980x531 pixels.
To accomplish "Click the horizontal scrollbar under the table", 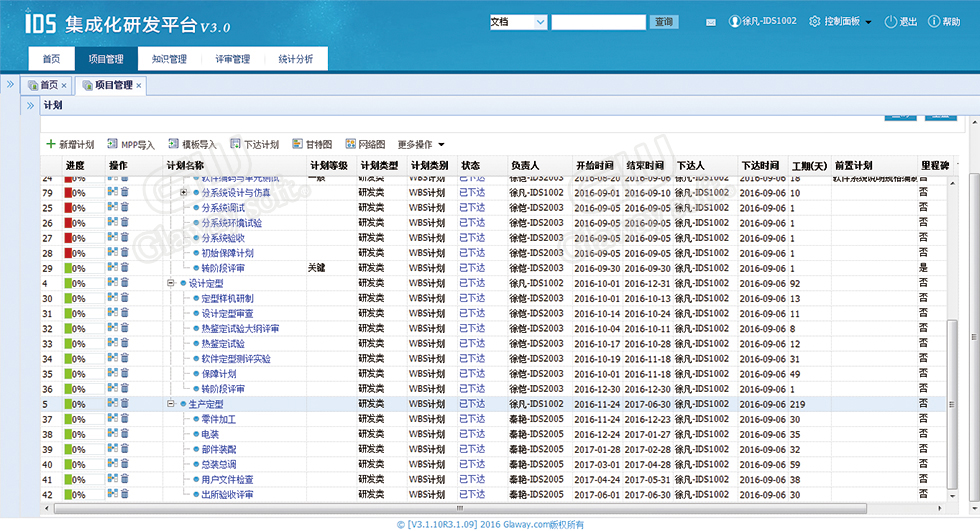I will tap(460, 509).
